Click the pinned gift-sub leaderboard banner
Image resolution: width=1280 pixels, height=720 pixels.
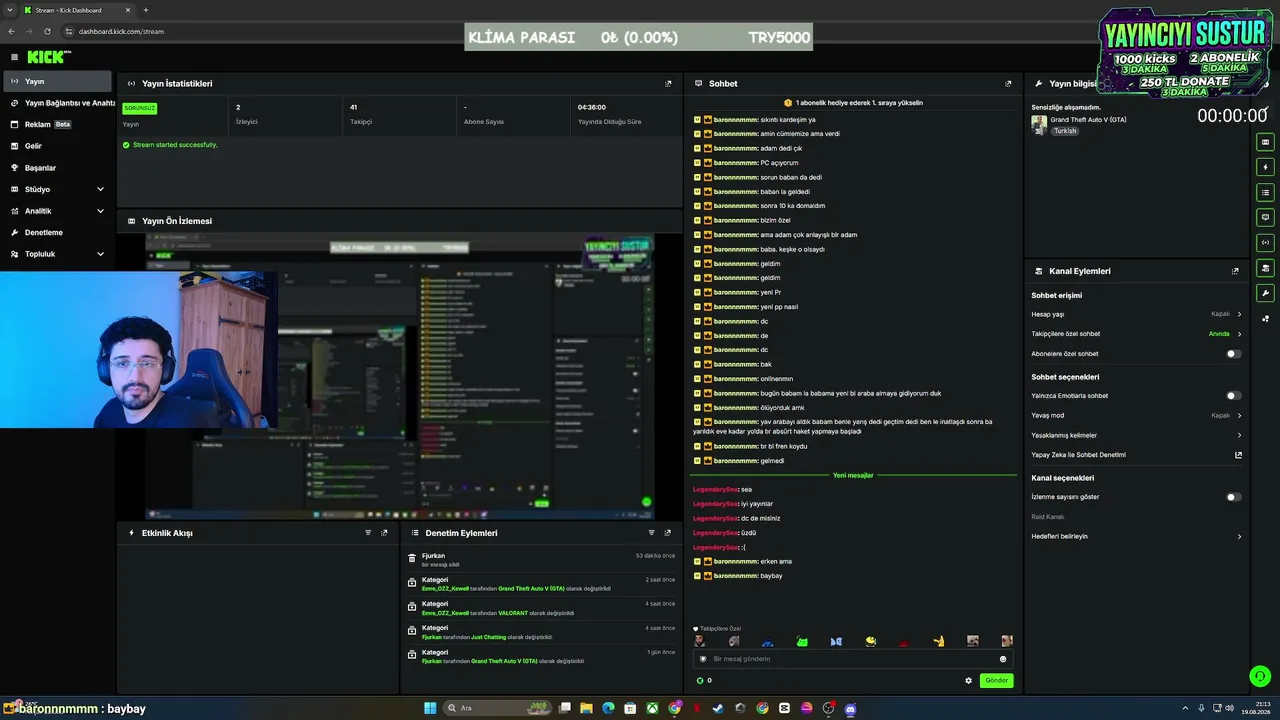pos(853,103)
